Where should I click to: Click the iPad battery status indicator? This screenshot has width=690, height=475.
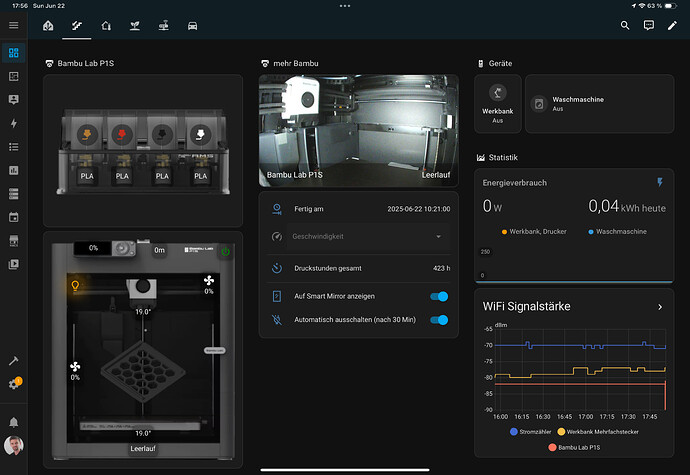pos(671,6)
